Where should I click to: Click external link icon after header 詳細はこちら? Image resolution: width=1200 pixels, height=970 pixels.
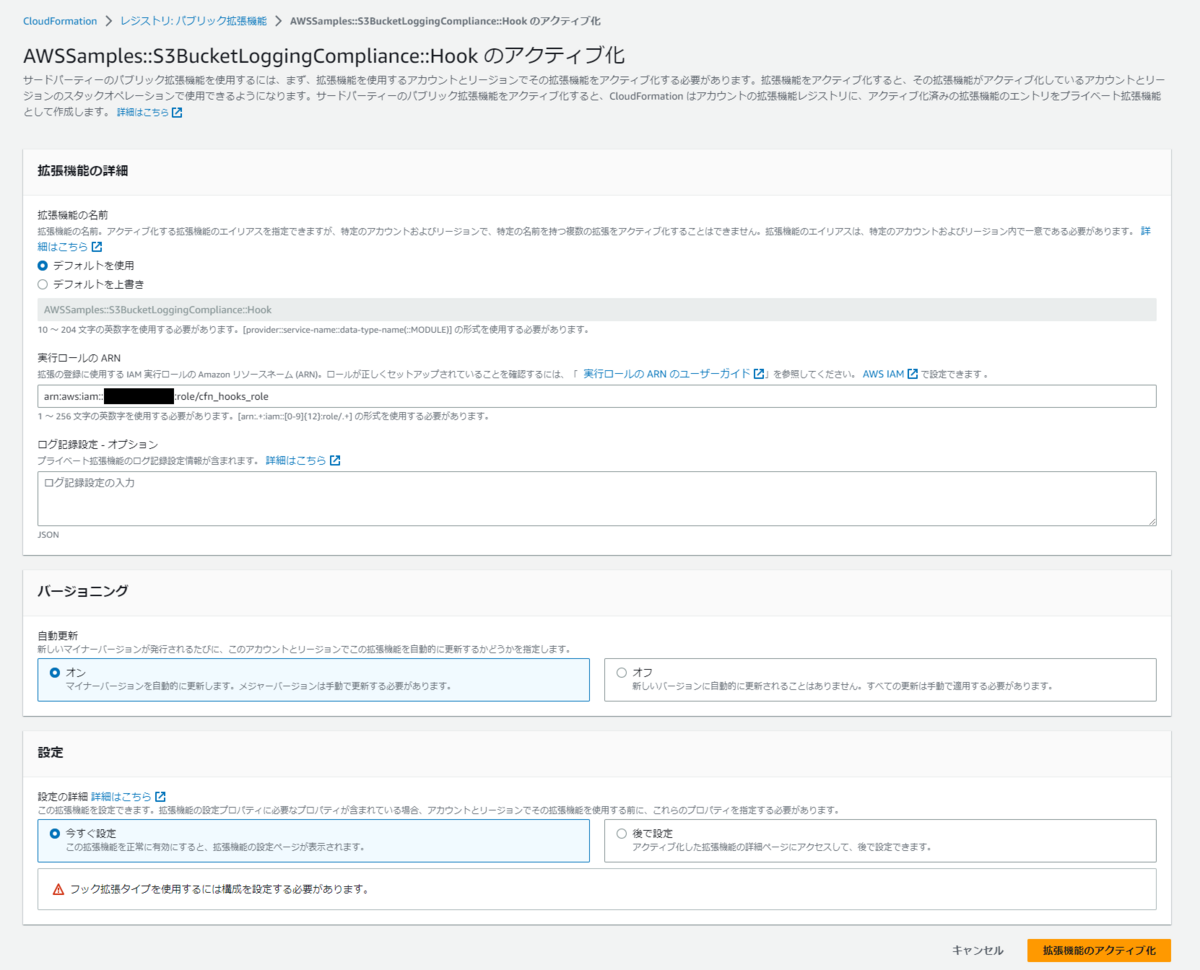178,112
